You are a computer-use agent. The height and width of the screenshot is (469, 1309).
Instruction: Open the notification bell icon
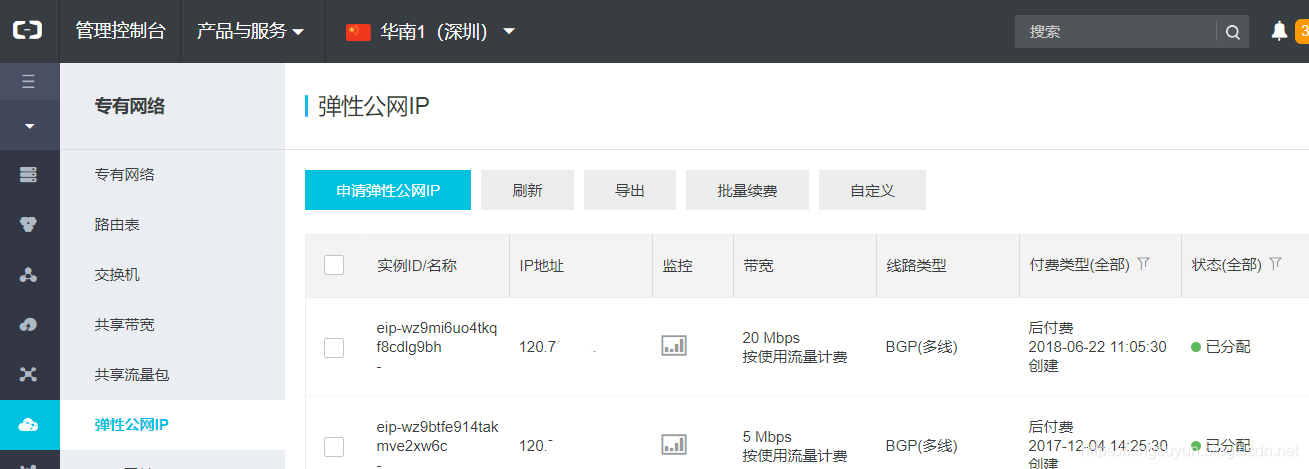click(1279, 31)
